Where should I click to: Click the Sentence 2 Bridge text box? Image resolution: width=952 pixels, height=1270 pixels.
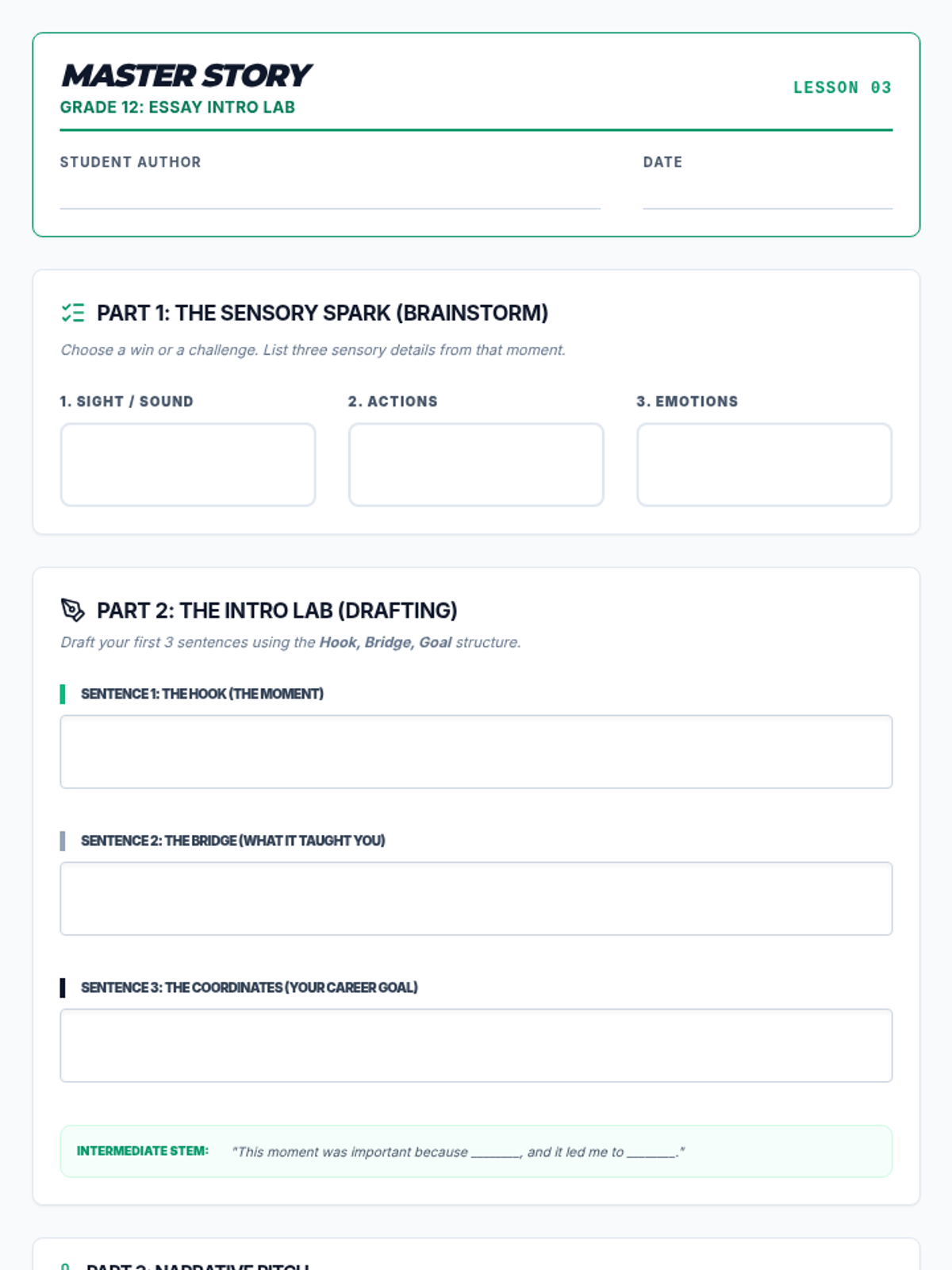[x=476, y=899]
